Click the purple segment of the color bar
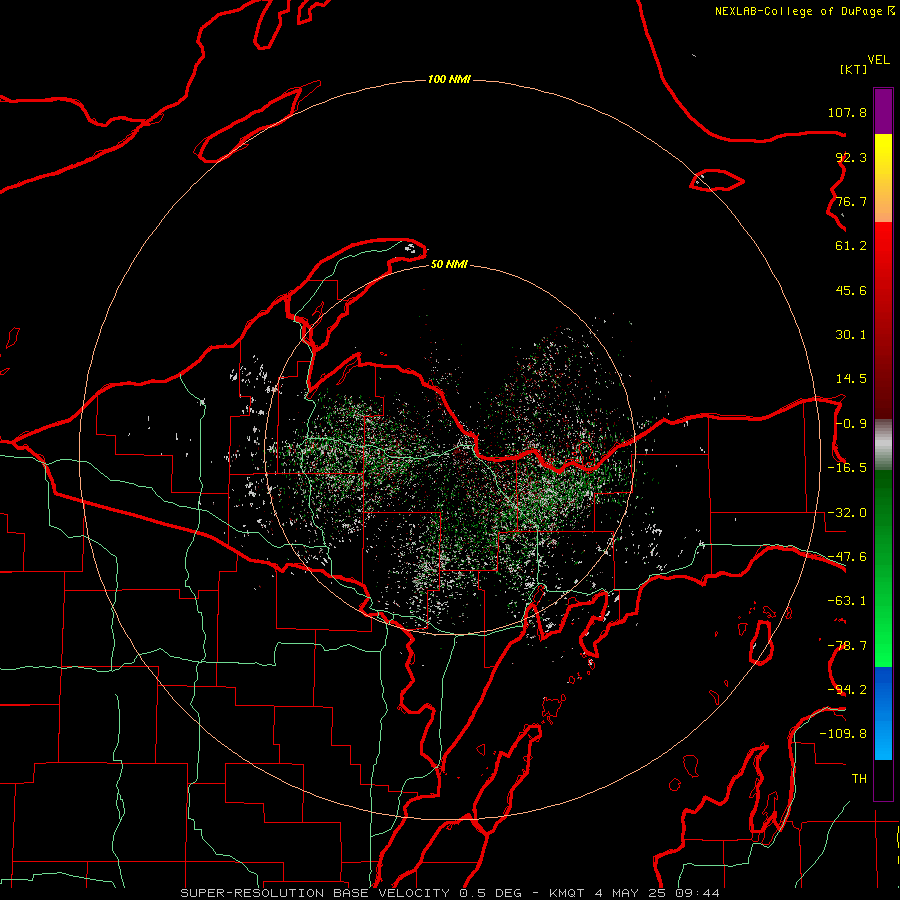The height and width of the screenshot is (900, 900). [883, 111]
